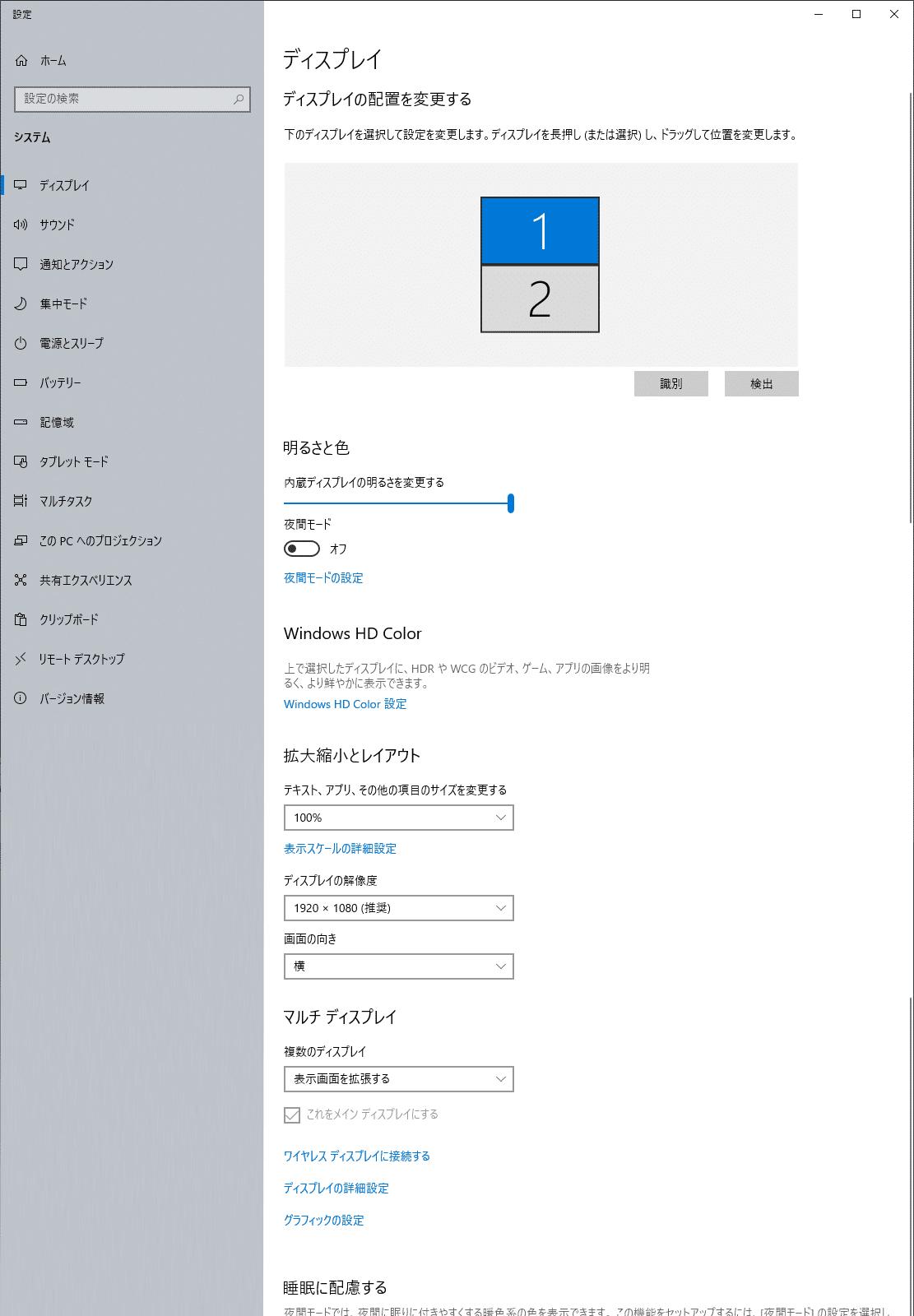Click the 通知とアクション speech bubble icon
This screenshot has width=914, height=1316.
21,264
